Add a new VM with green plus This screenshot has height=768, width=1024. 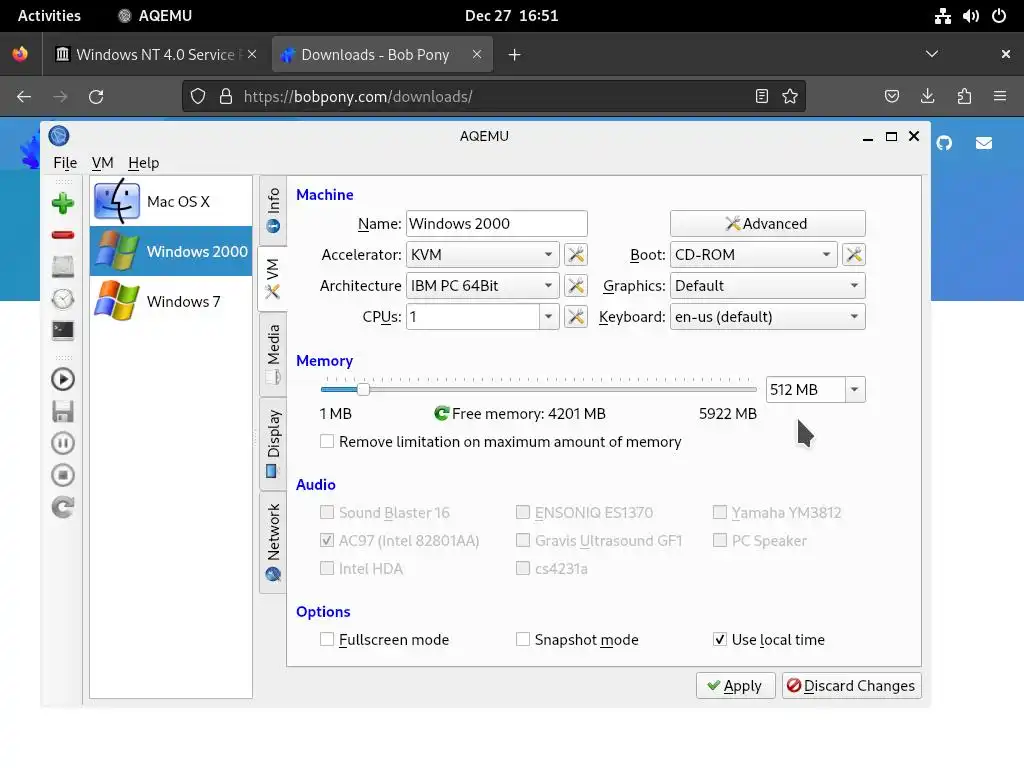63,203
